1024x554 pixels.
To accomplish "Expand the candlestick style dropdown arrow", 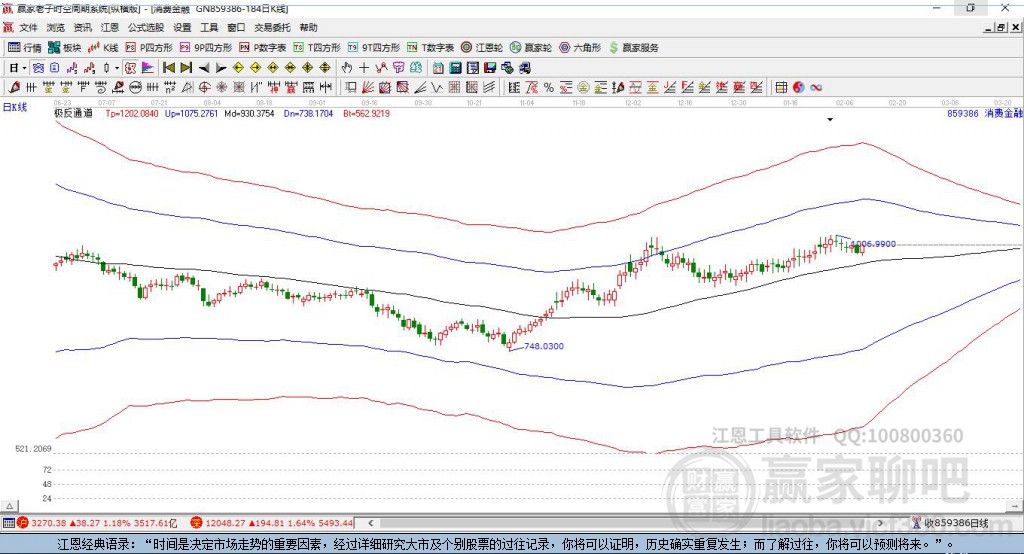I will coord(117,68).
